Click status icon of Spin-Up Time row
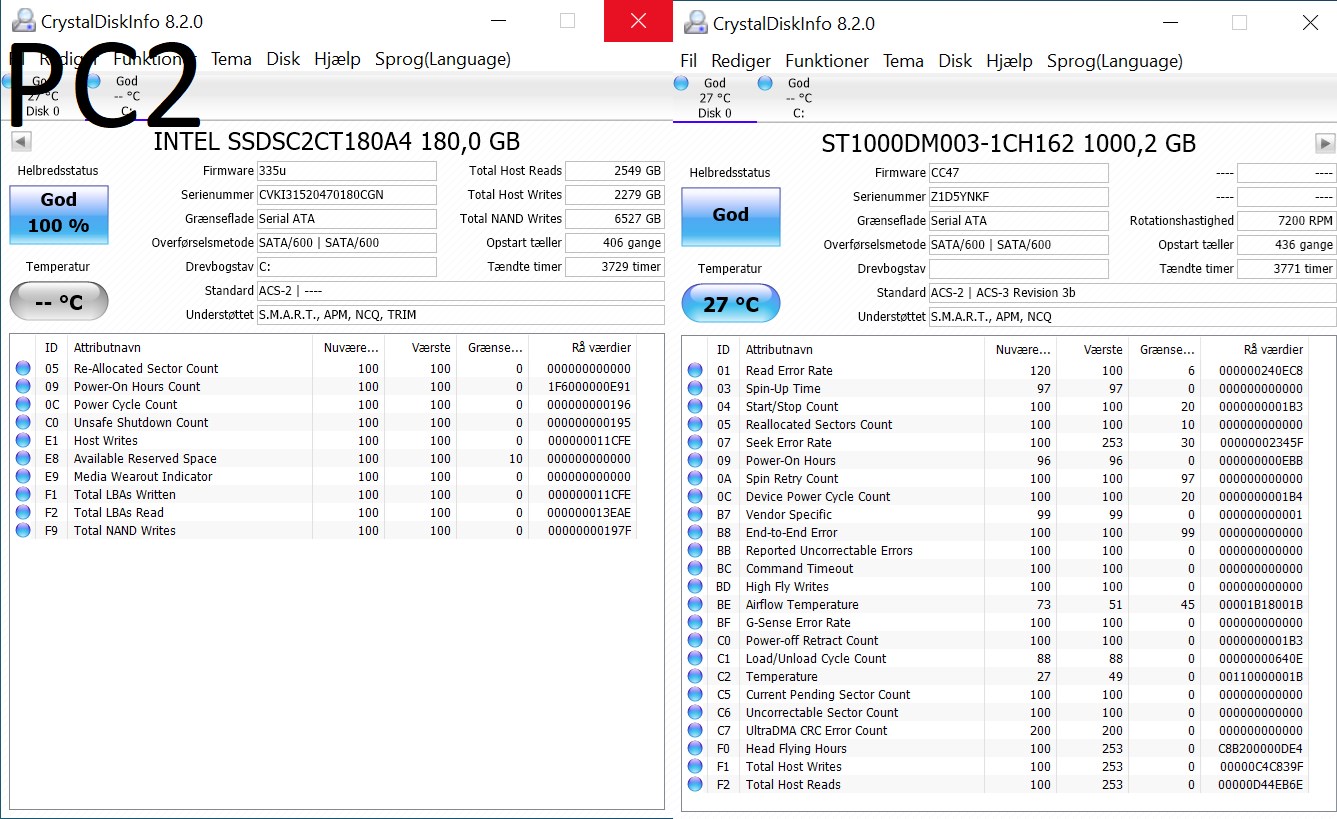 coord(695,389)
